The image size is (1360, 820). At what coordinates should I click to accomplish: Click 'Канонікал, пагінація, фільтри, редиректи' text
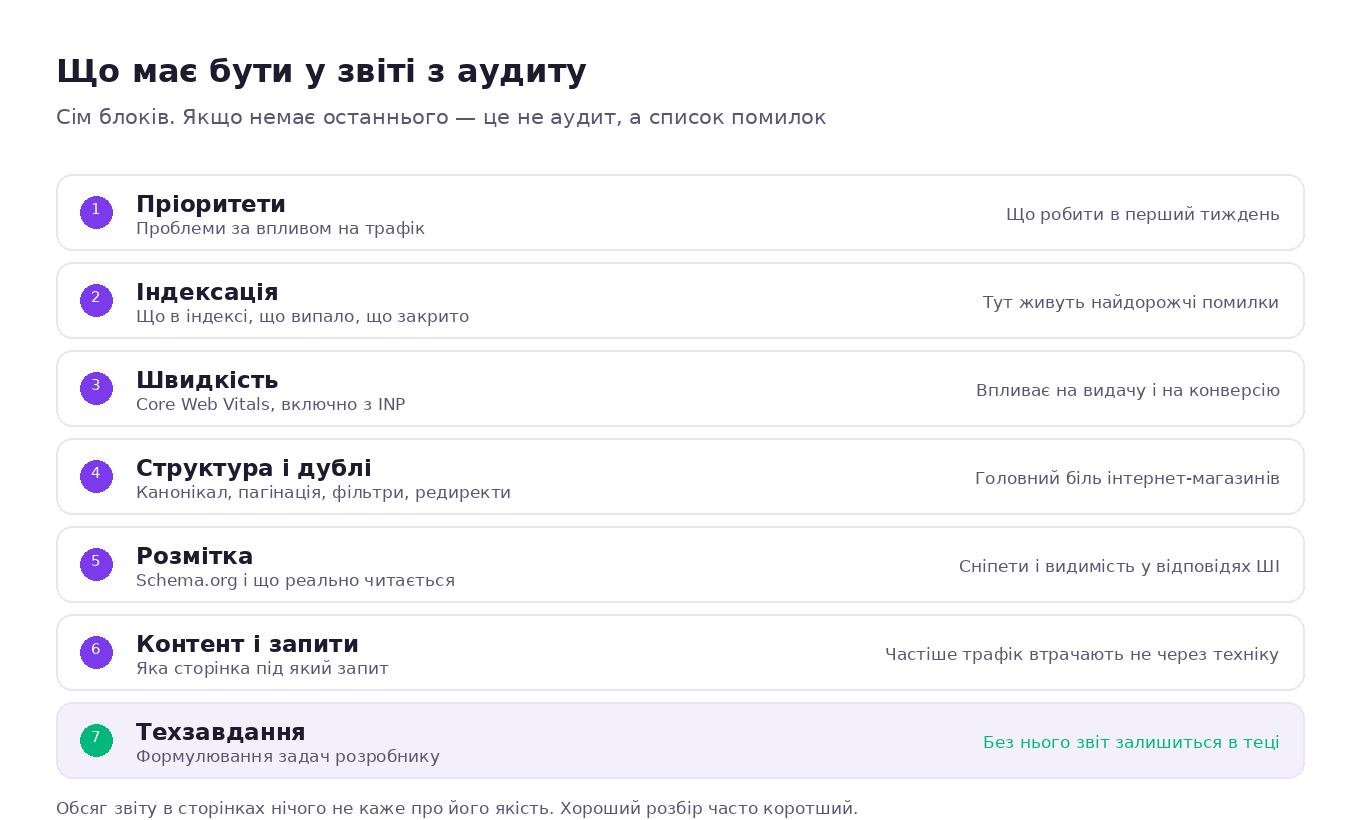coord(323,493)
